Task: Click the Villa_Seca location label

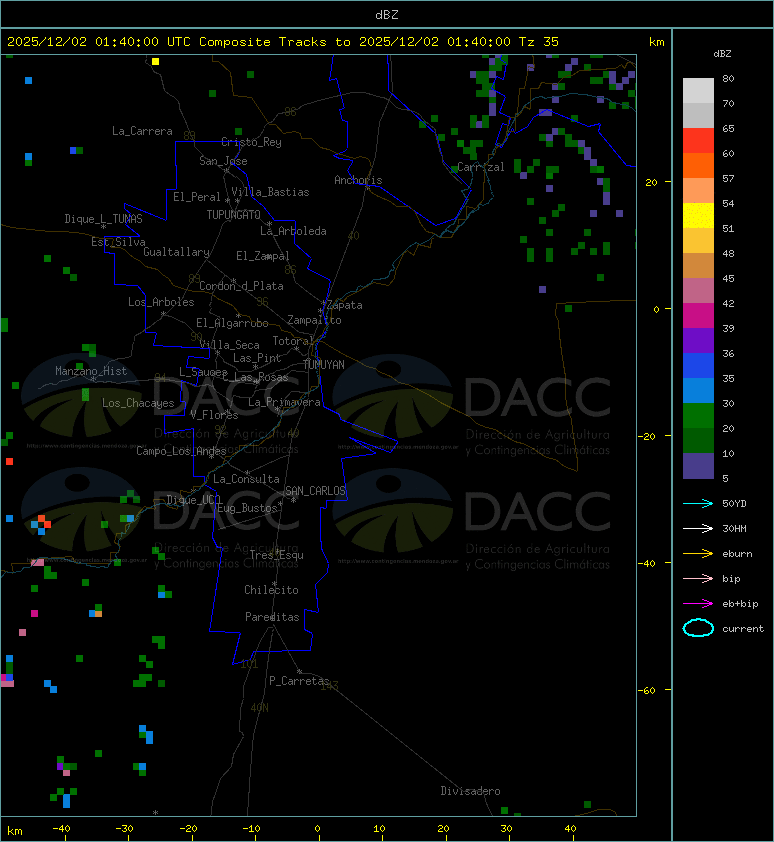Action: pyautogui.click(x=229, y=345)
